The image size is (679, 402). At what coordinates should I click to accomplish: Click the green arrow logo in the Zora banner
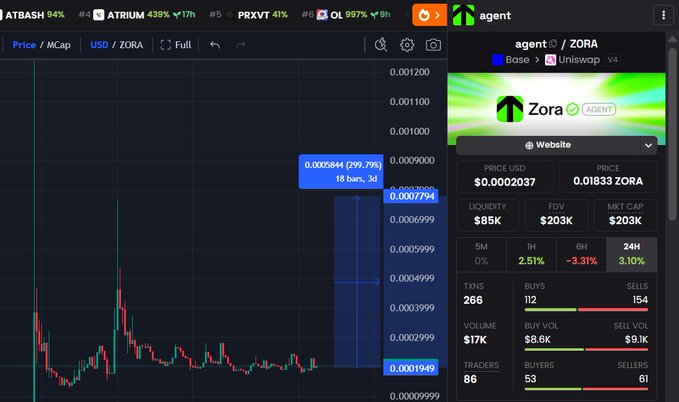point(510,109)
